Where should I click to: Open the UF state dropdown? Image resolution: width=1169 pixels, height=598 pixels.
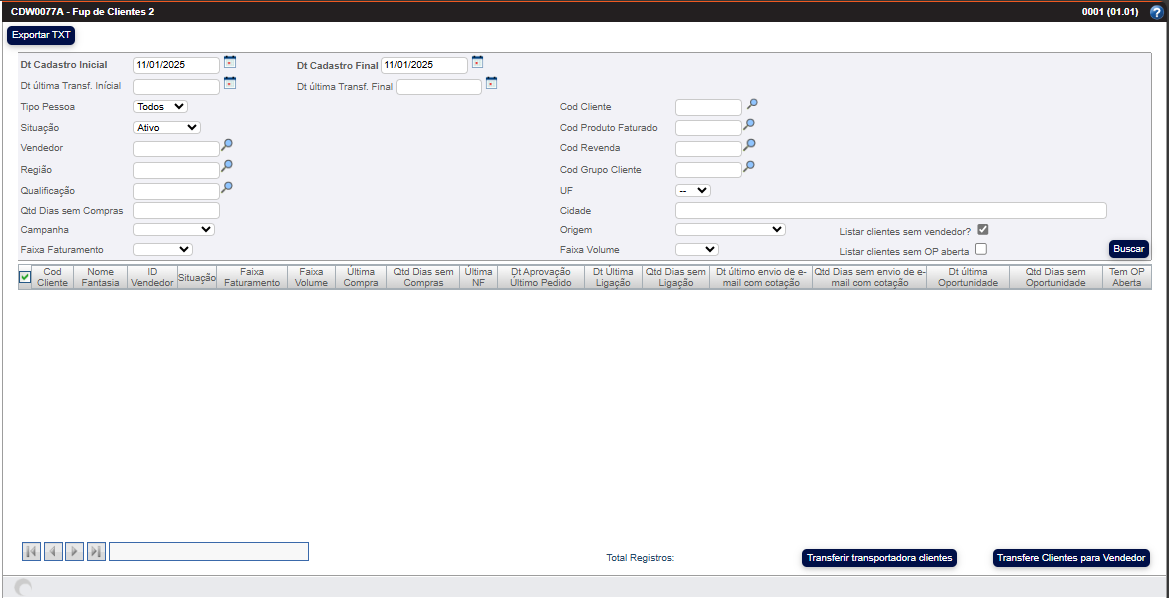coord(691,189)
